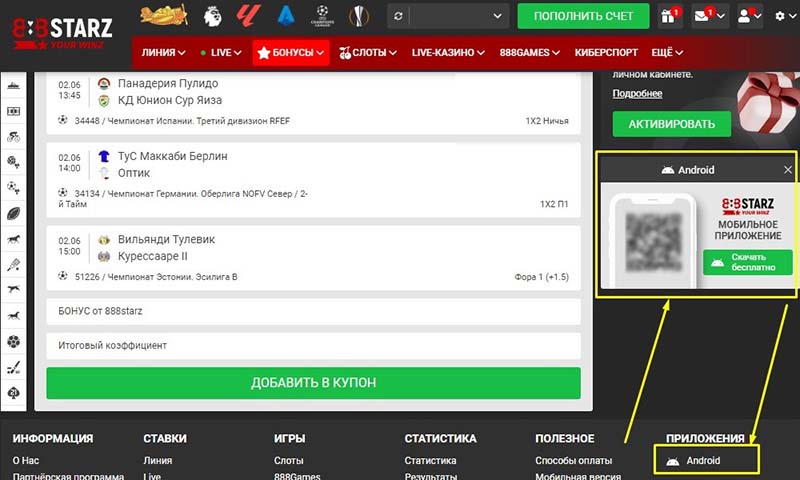800x480 pixels.
Task: Click the АКТИВИРОВАТЬ button
Action: [671, 124]
